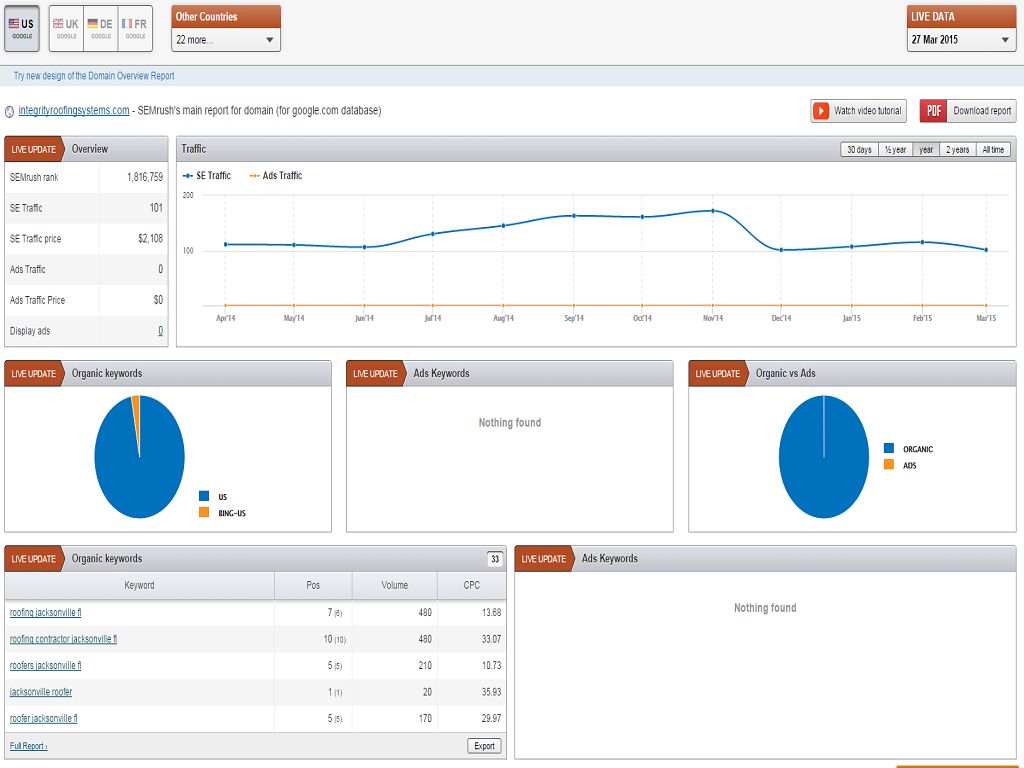Click the red PDF icon
The height and width of the screenshot is (768, 1024).
pos(934,111)
